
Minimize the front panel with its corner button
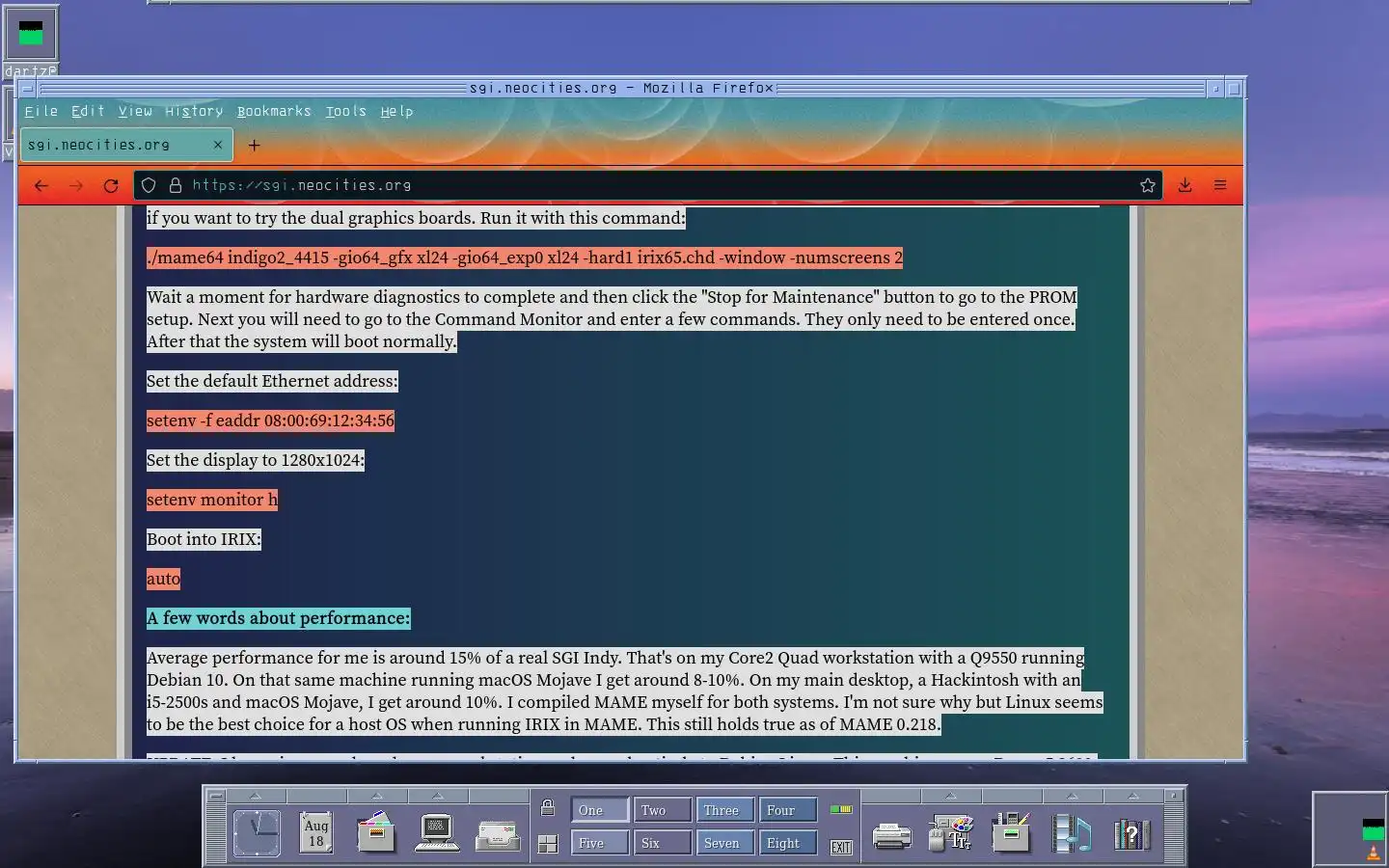(x=1173, y=797)
